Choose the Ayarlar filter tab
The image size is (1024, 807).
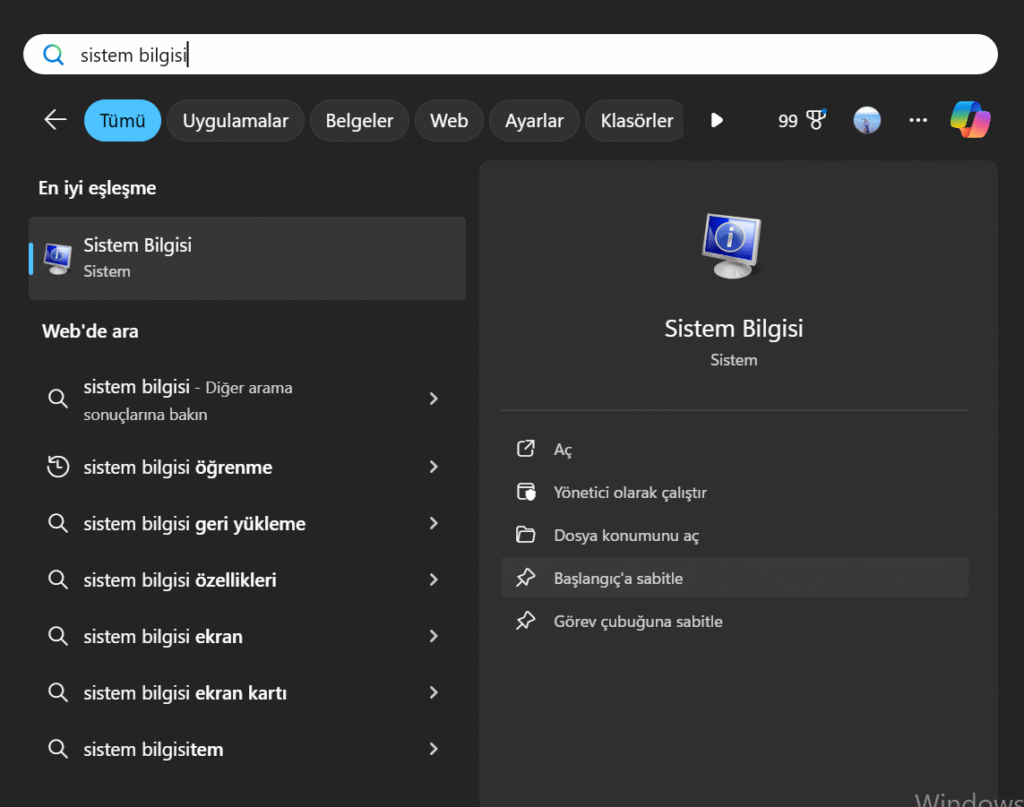click(534, 121)
